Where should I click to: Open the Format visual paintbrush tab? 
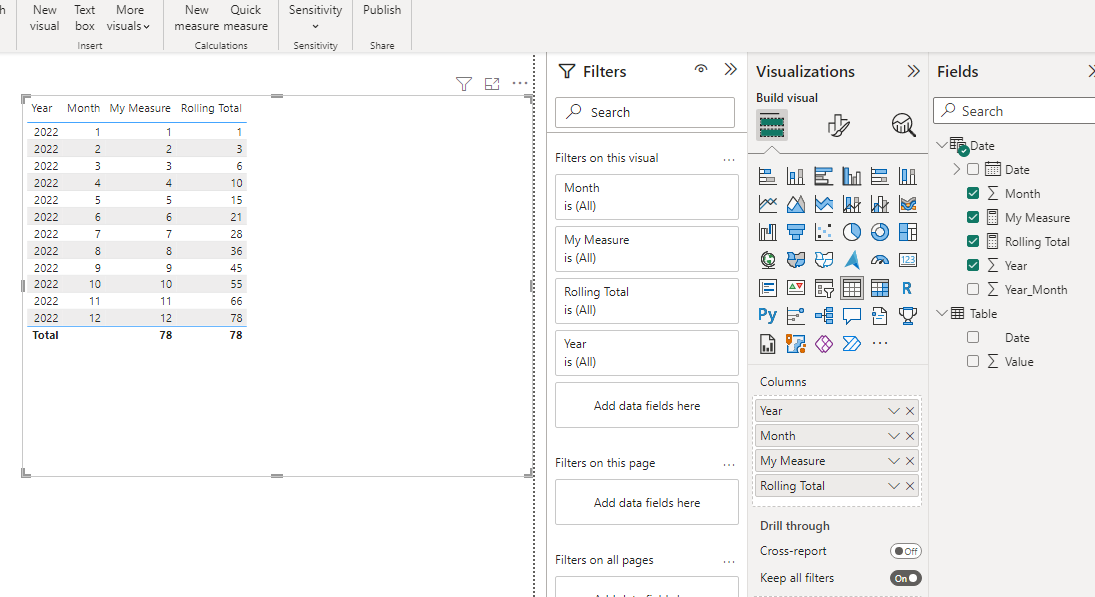coord(838,126)
